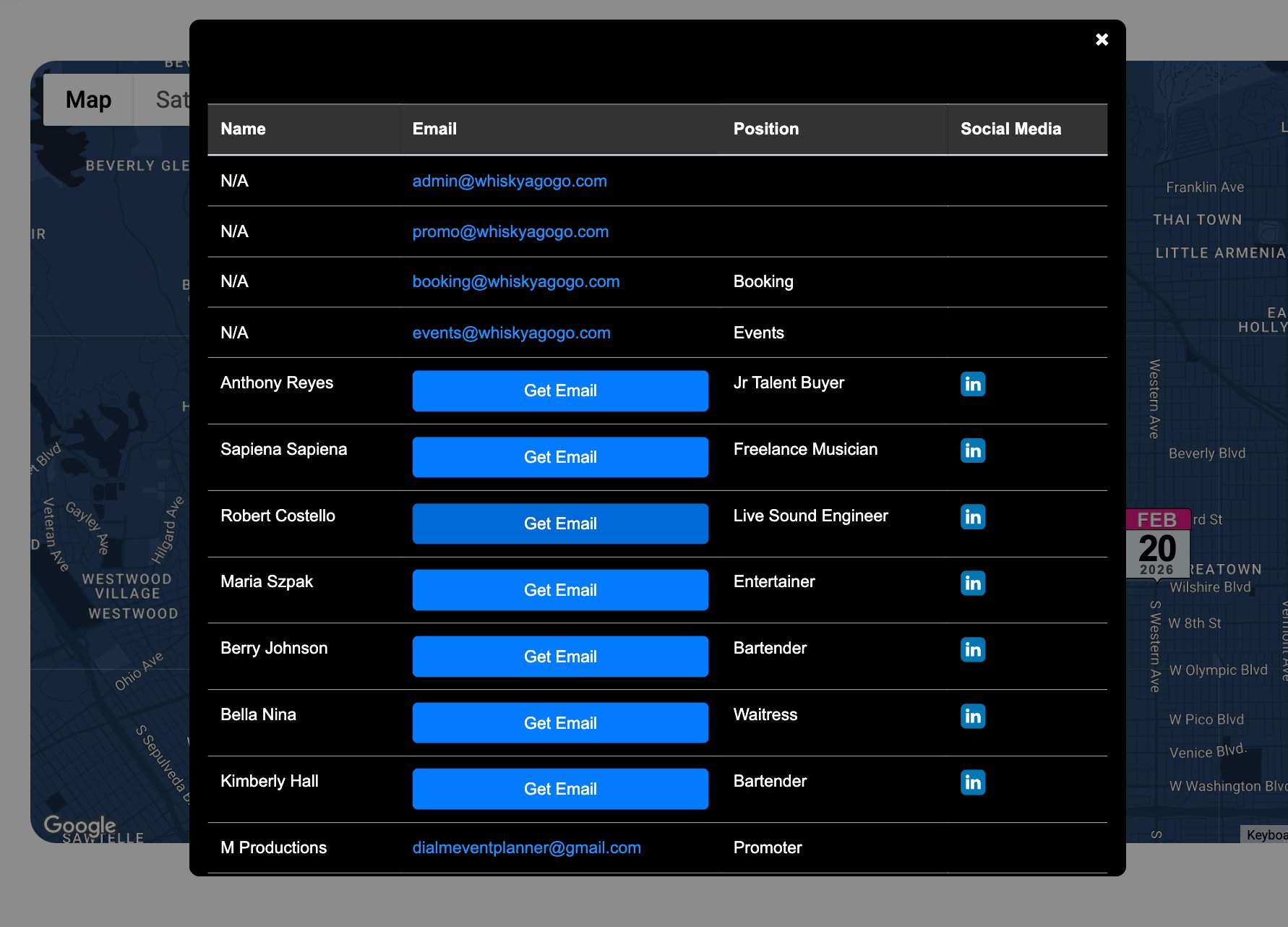Open Maria Szpak's LinkedIn icon
Screen dimensions: 1288x927
click(973, 583)
